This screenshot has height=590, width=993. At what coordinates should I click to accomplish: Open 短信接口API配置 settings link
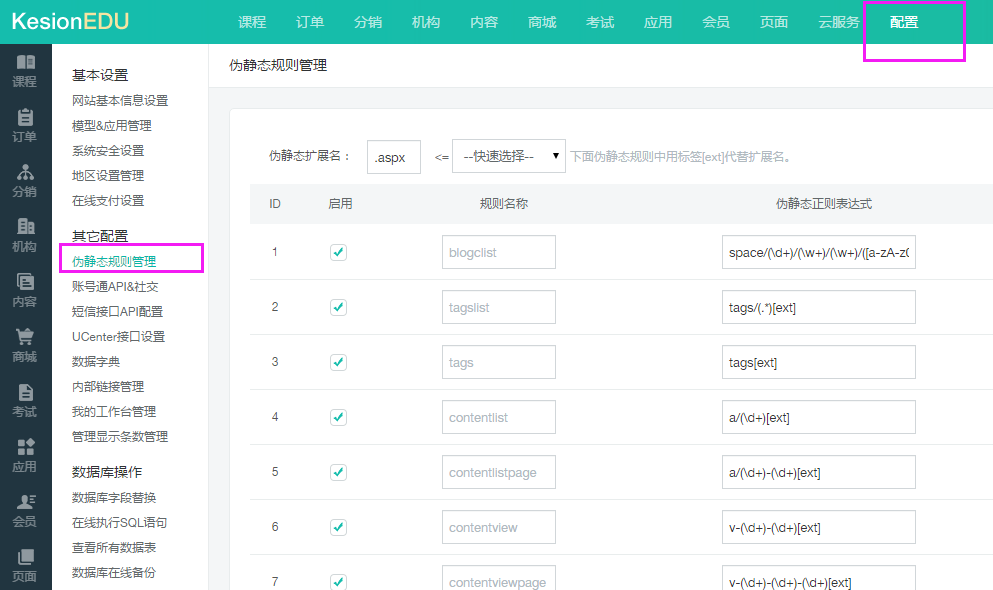tap(117, 312)
